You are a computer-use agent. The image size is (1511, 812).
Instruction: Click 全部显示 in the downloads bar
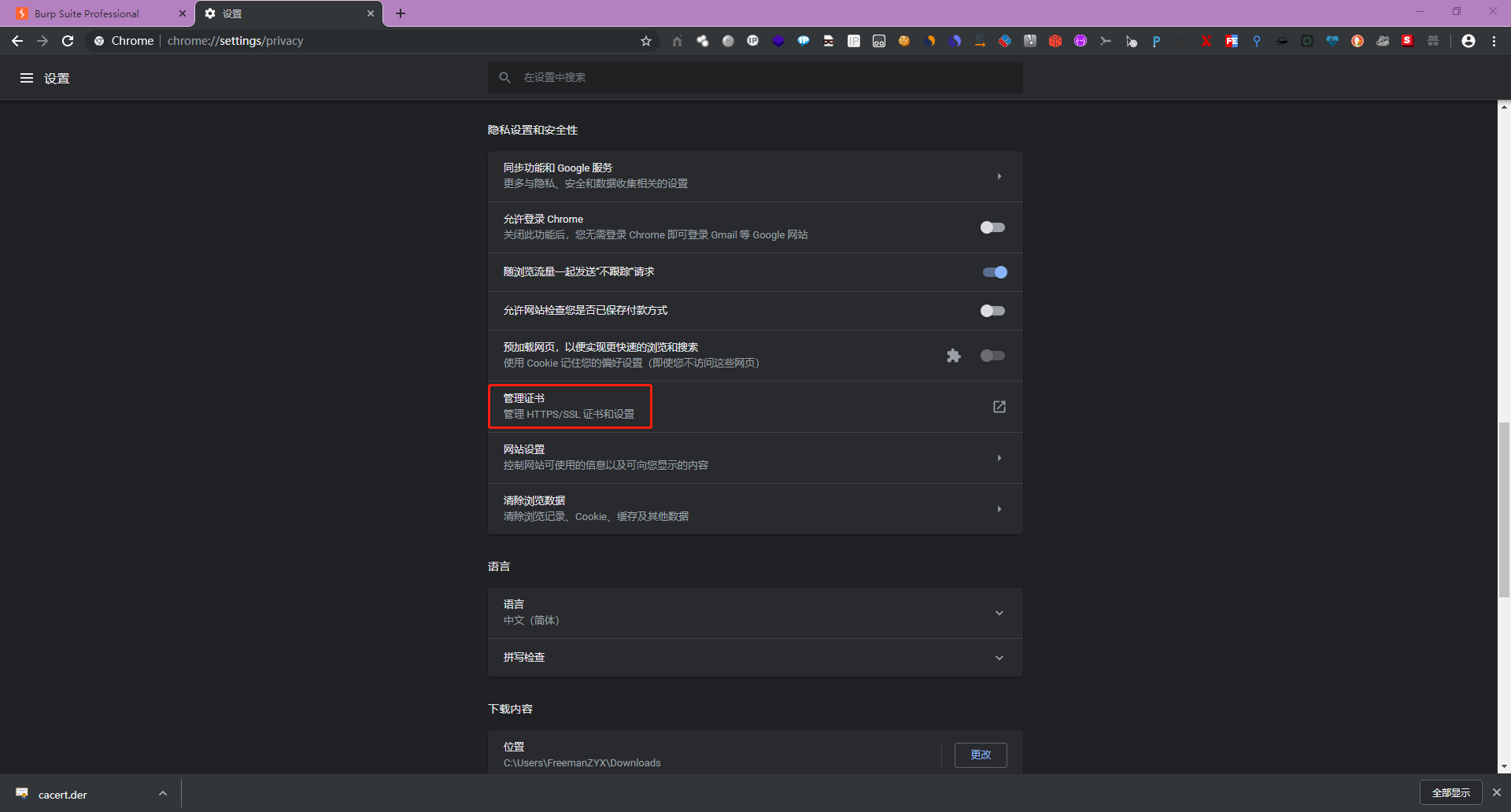tap(1451, 792)
